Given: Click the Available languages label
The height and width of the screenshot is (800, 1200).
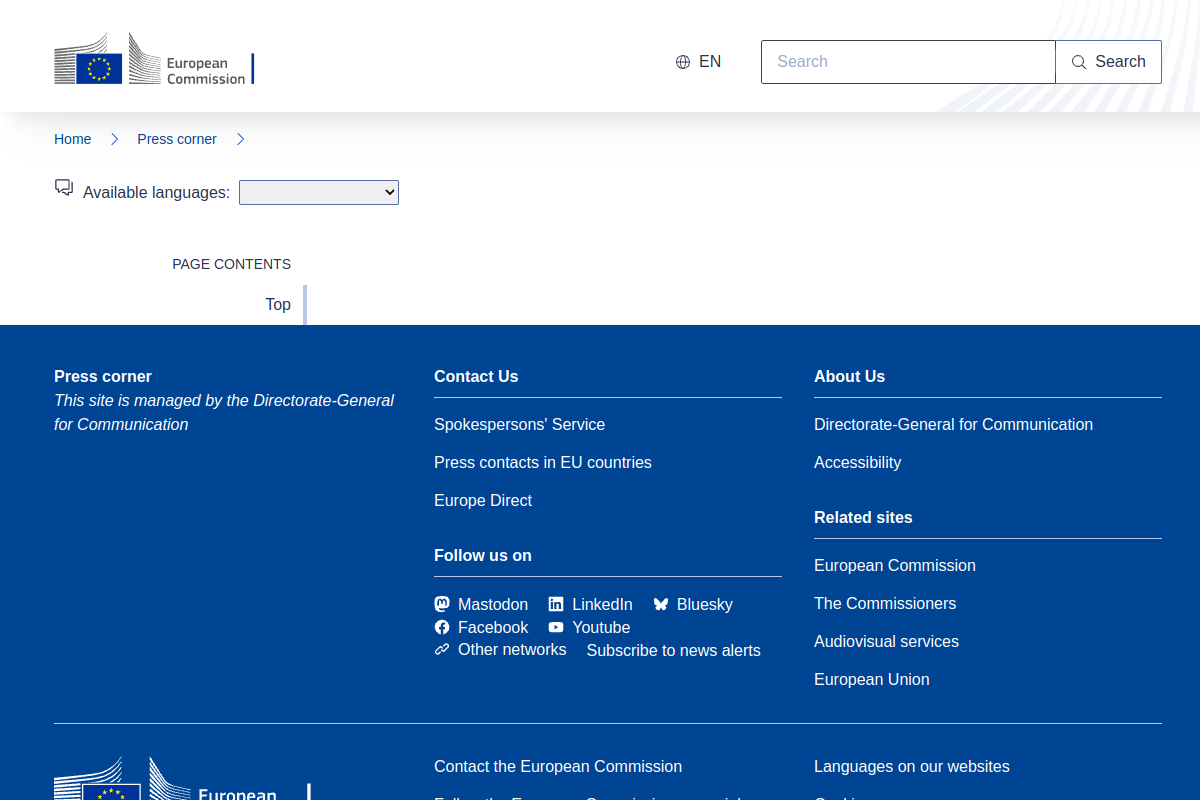Looking at the screenshot, I should [x=156, y=192].
